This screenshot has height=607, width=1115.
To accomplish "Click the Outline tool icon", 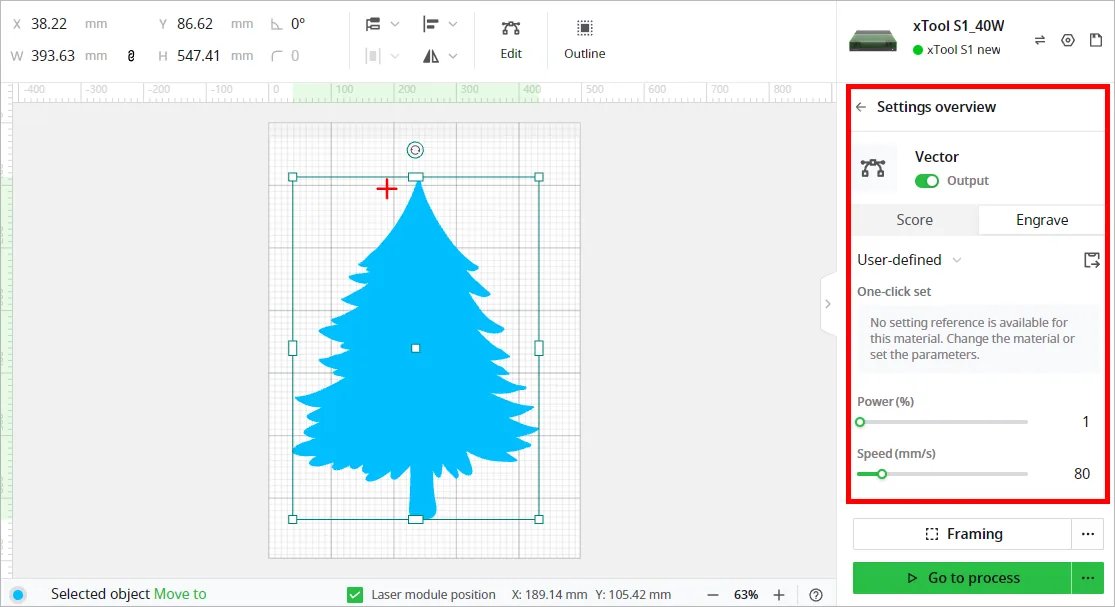I will pos(585,28).
